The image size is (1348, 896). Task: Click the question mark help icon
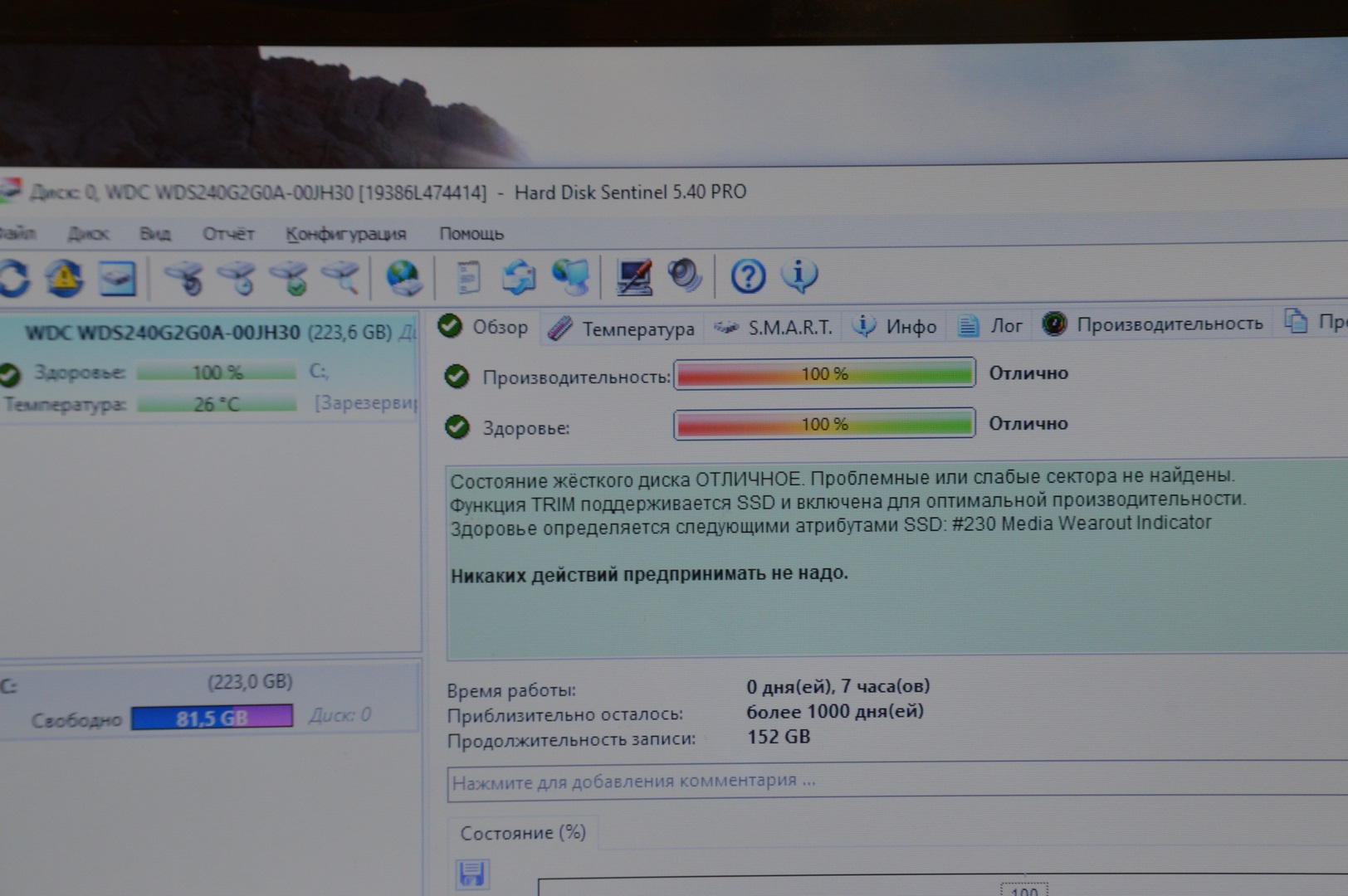748,275
